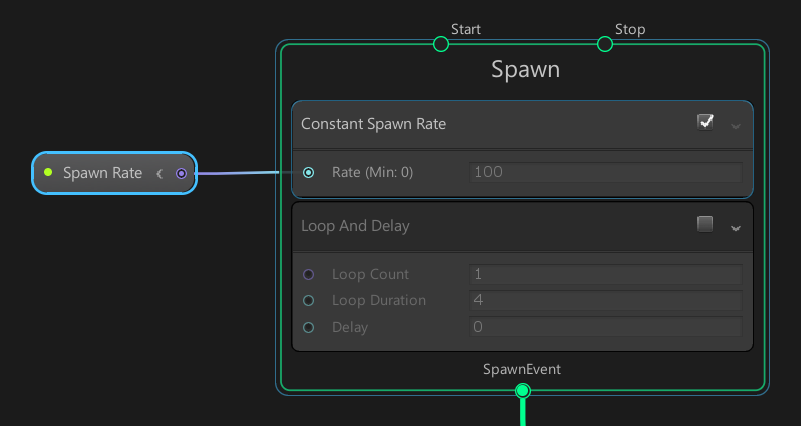The width and height of the screenshot is (801, 426).
Task: Click the green dot on Spawn Rate node
Action: (47, 173)
